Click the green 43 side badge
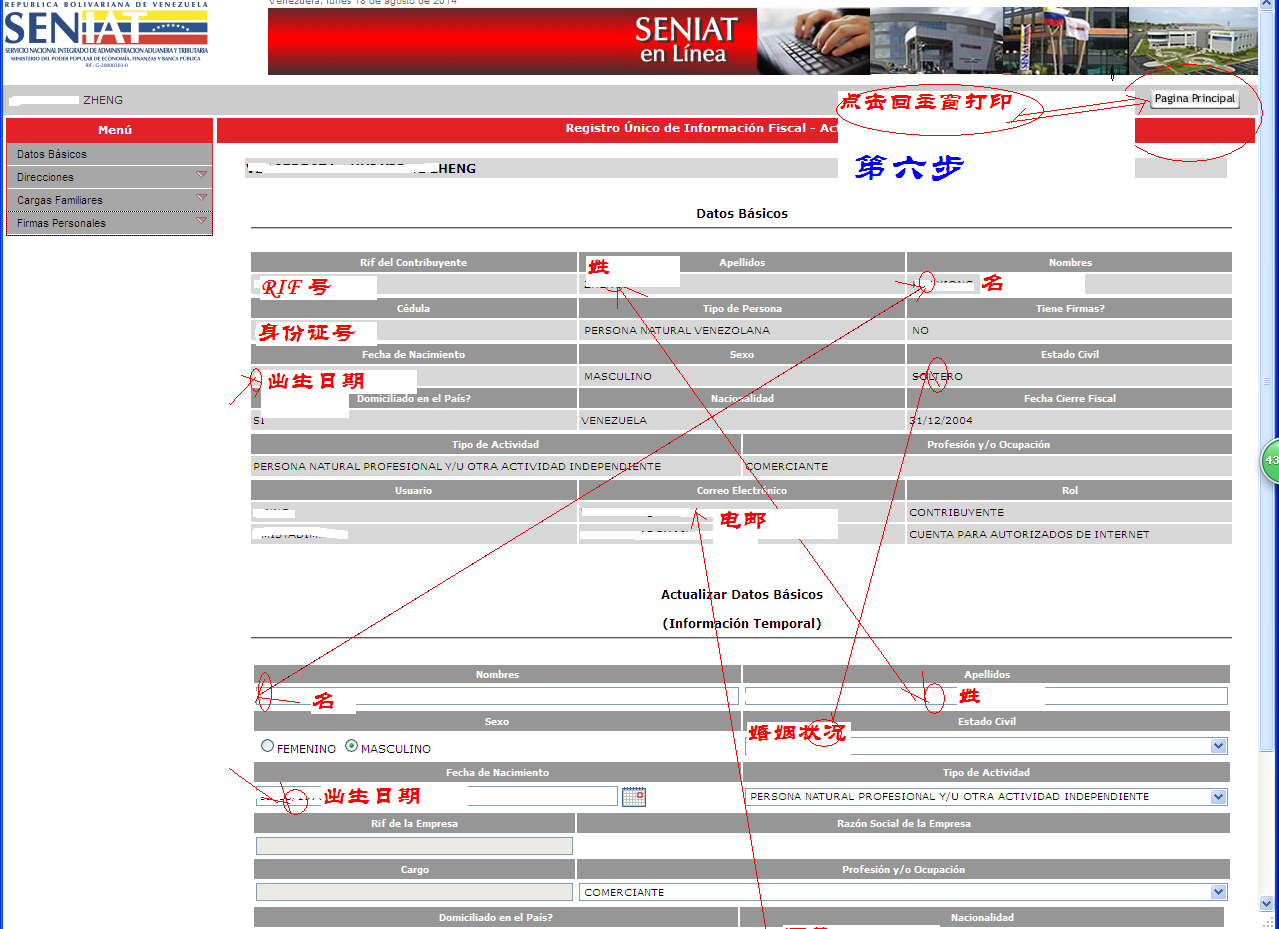This screenshot has height=929, width=1279. (x=1270, y=460)
